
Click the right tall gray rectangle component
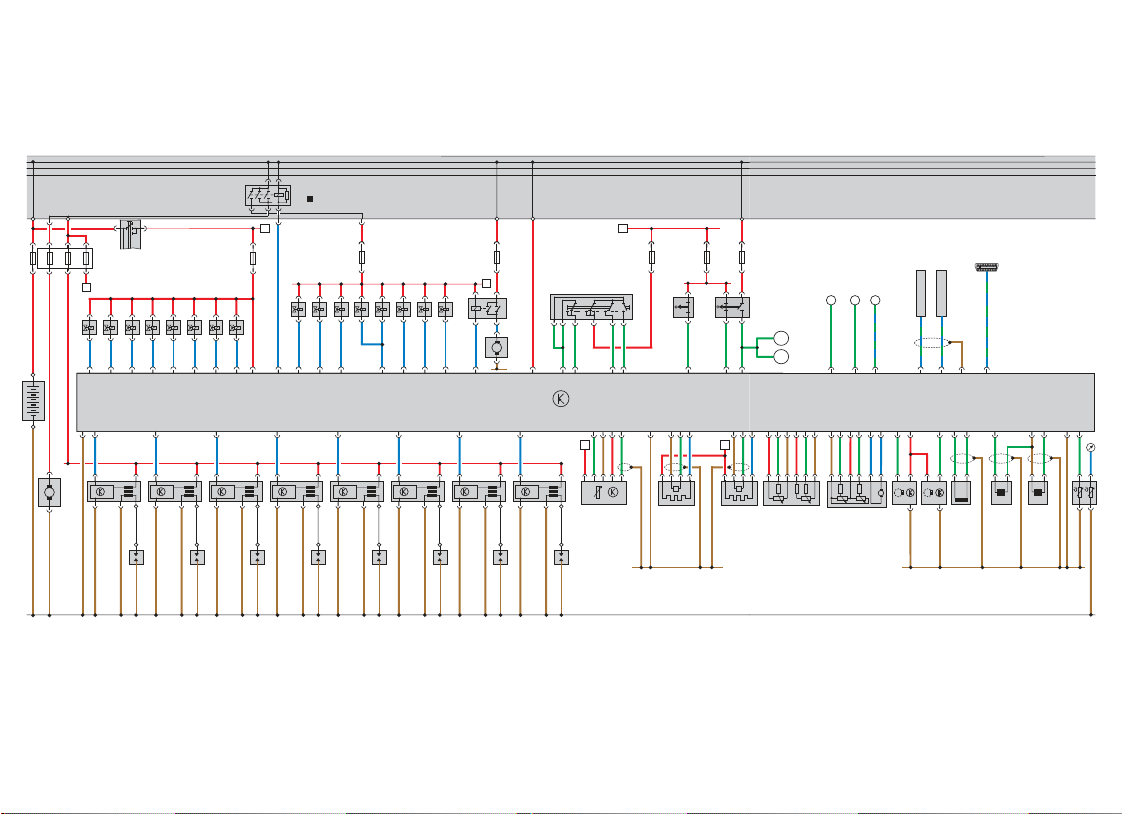tap(942, 293)
